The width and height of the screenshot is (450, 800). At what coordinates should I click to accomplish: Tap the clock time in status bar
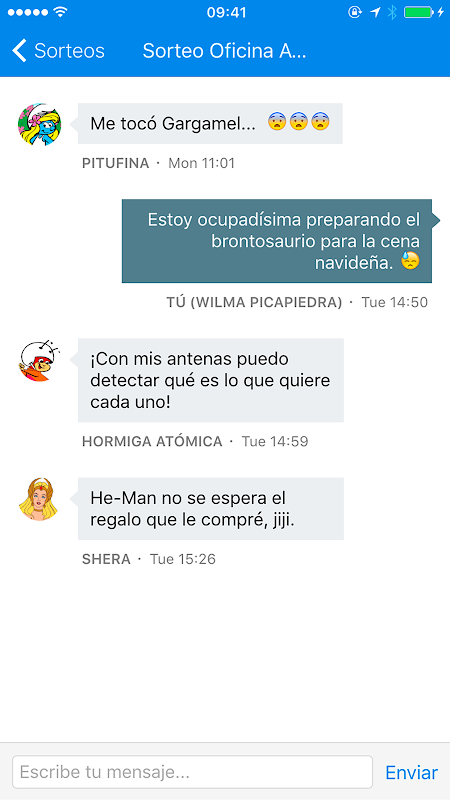226,12
